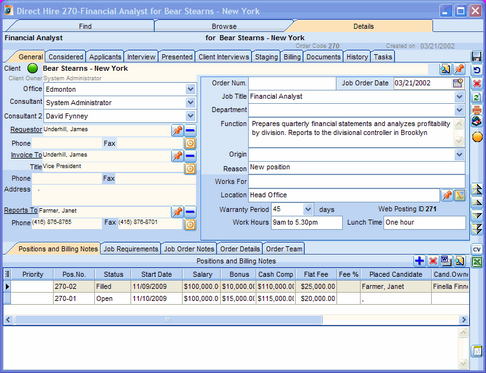The image size is (486, 373).
Task: Click the Lunch Time field
Action: [x=425, y=223]
